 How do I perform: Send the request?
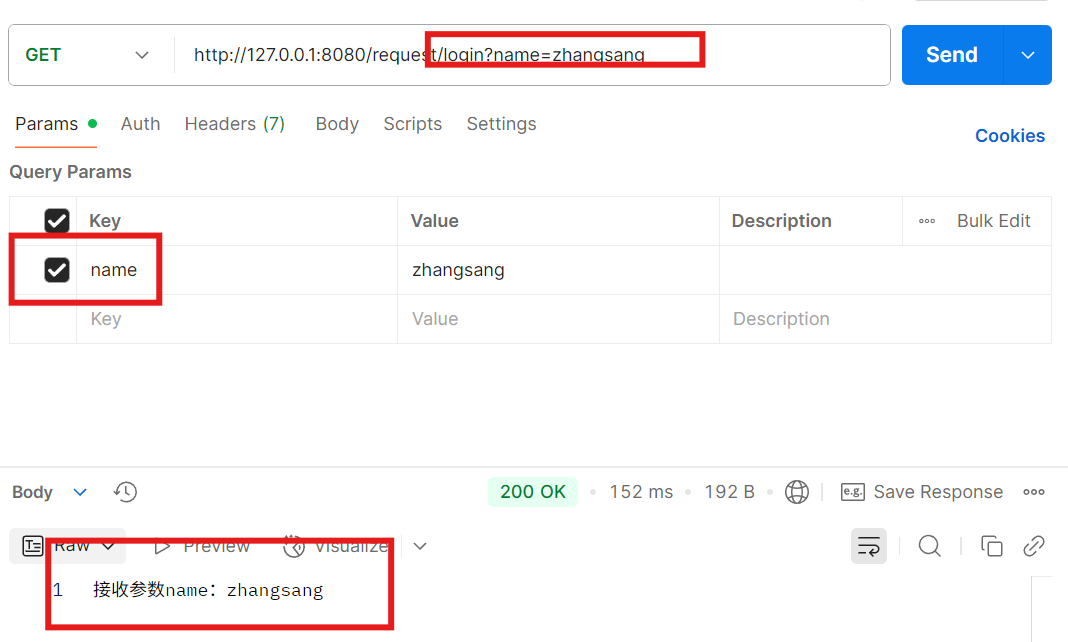952,55
